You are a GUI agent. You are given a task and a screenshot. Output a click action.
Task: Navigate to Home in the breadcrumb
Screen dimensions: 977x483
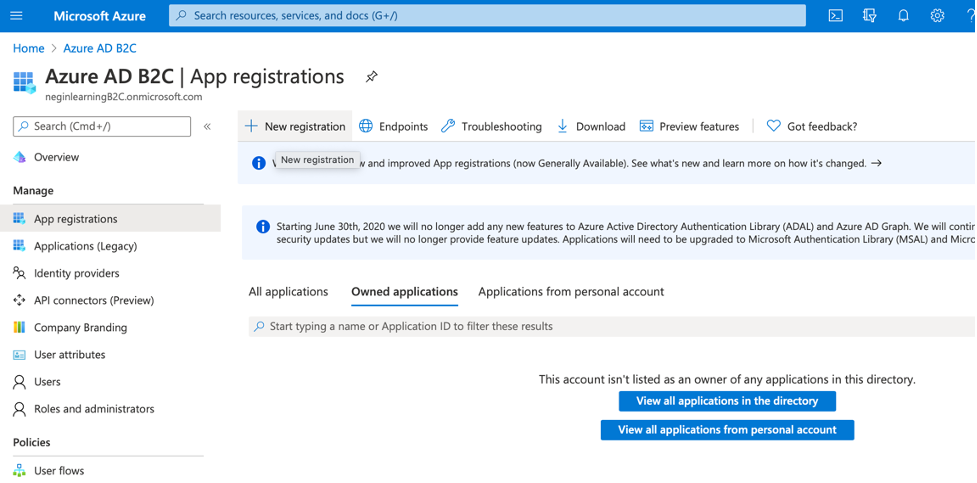tap(28, 48)
